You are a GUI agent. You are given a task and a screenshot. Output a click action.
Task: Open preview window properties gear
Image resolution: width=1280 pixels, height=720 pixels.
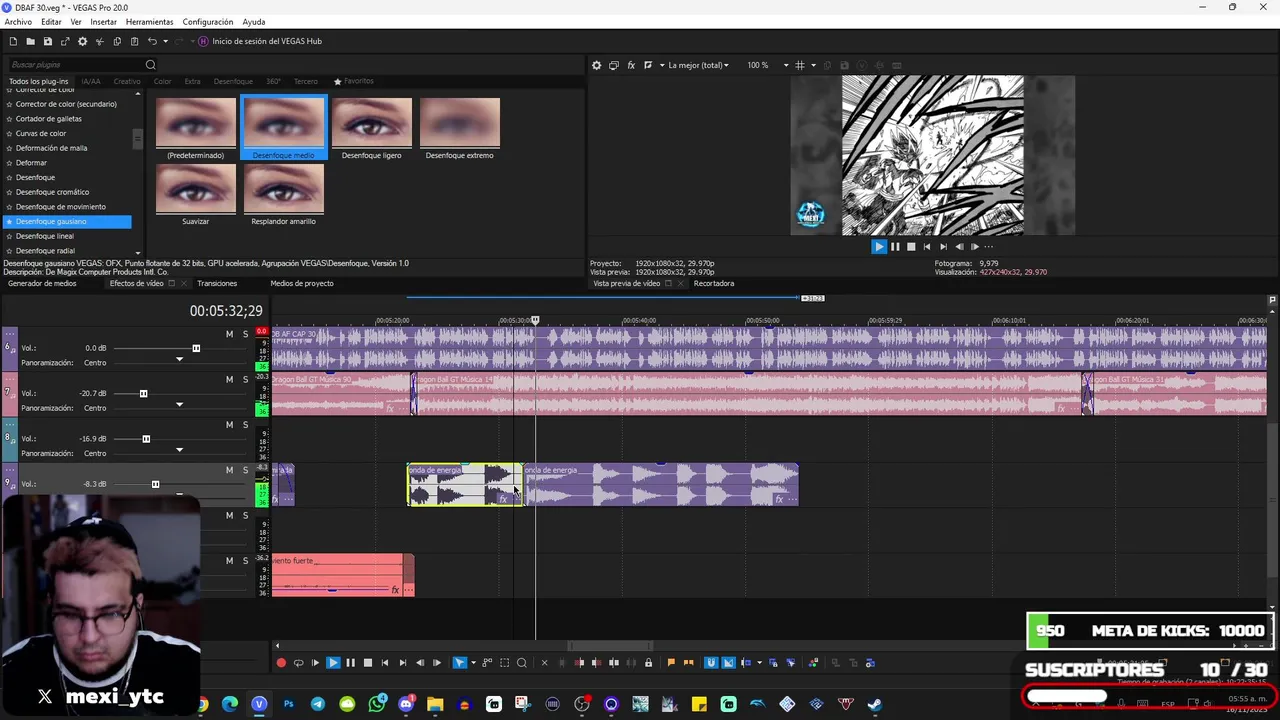[x=597, y=65]
